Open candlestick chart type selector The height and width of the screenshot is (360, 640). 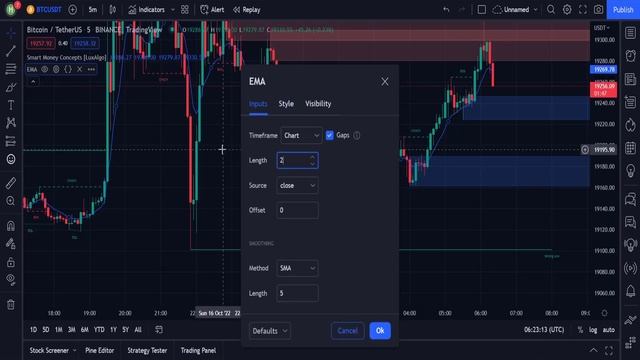(113, 10)
